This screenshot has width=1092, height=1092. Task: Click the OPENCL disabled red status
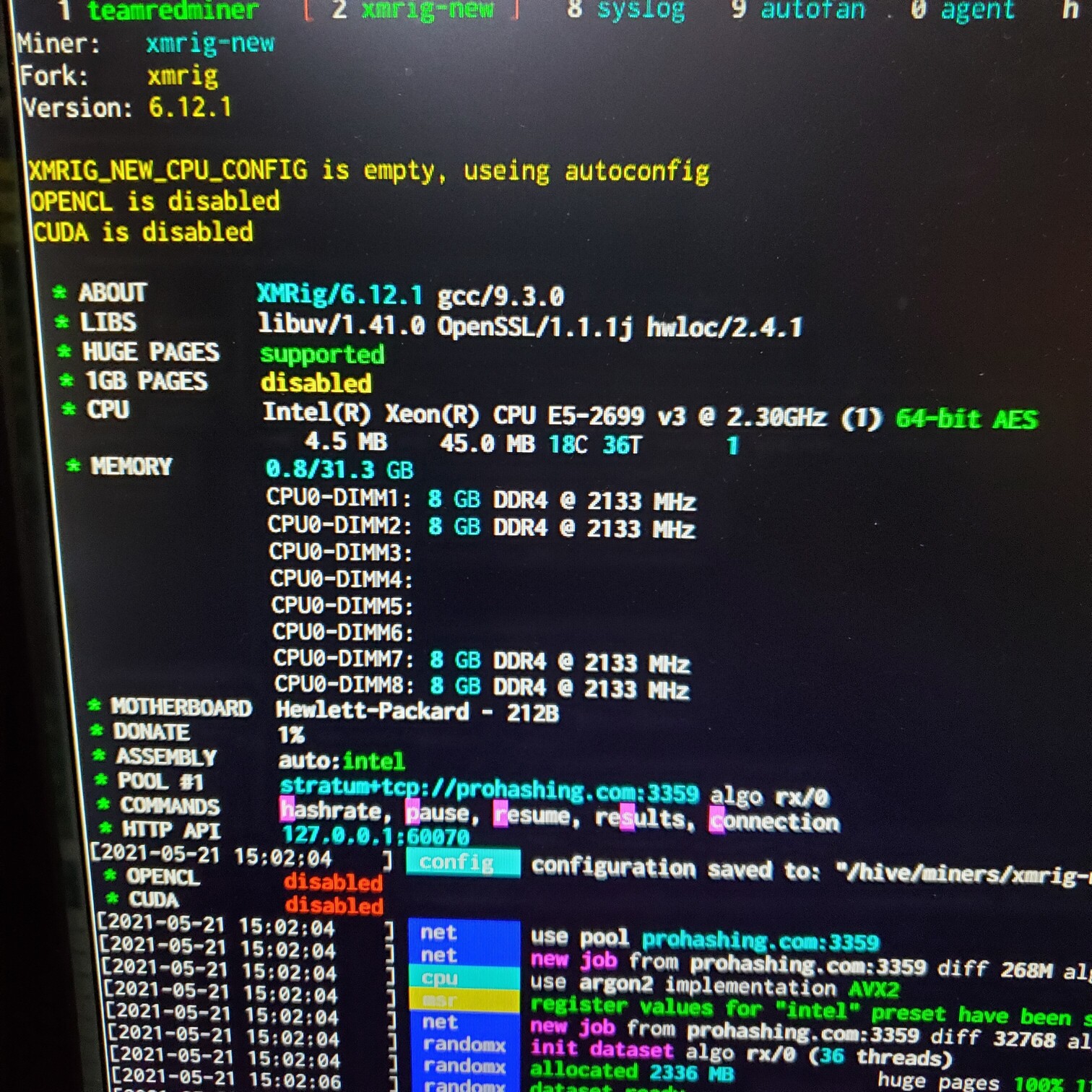(333, 882)
